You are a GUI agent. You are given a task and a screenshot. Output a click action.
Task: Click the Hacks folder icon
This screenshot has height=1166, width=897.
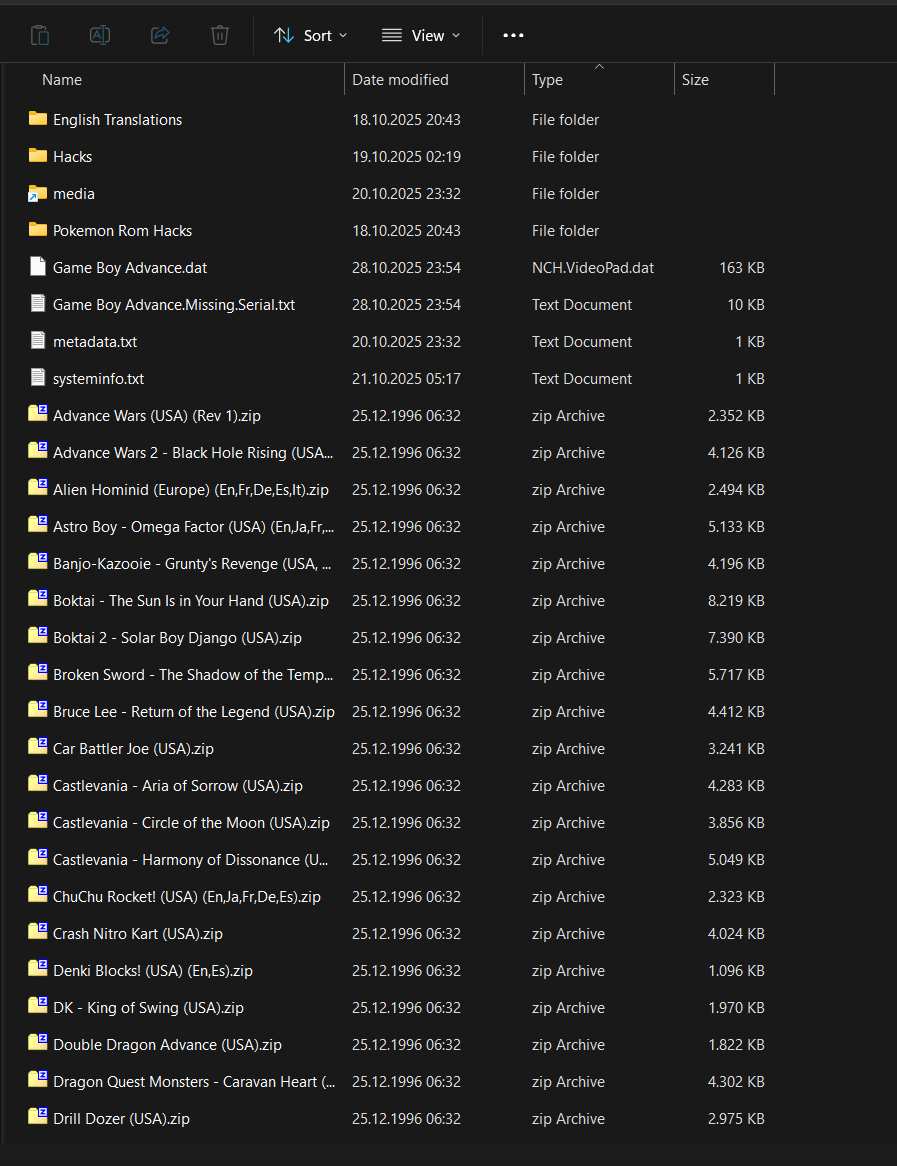coord(38,156)
